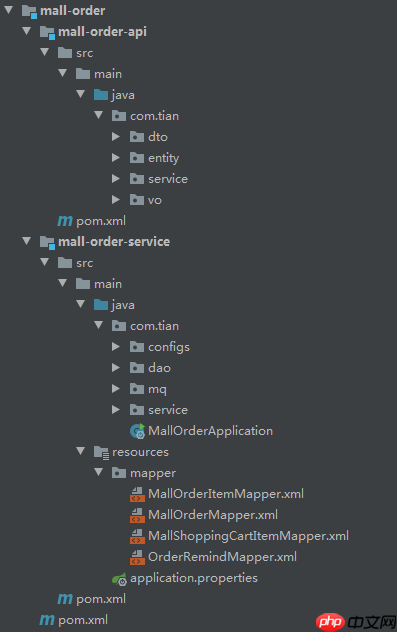
Task: Click the MallOrderApplication Spring Boot class icon
Action: pyautogui.click(x=137, y=431)
